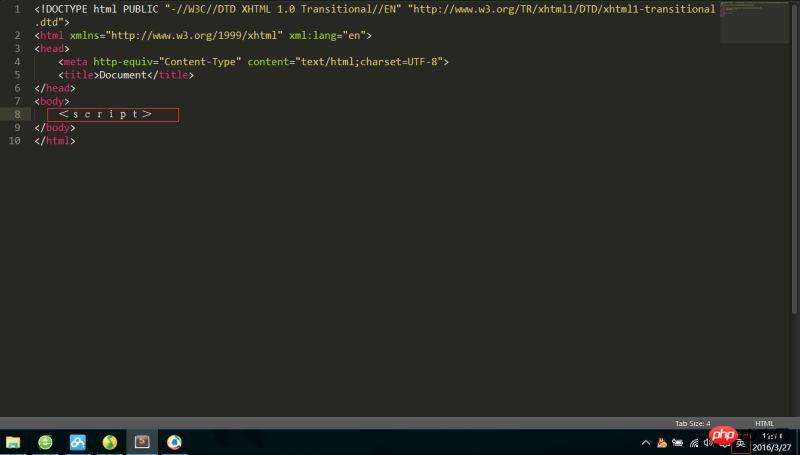Select line number 2 in gutter
800x455 pixels.
click(x=17, y=35)
